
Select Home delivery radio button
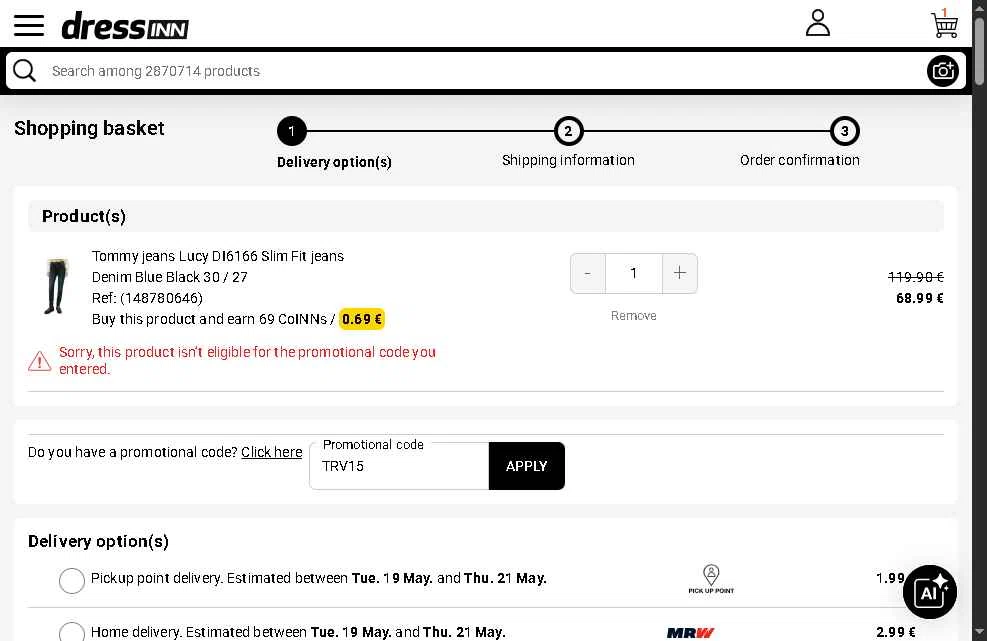click(x=72, y=632)
